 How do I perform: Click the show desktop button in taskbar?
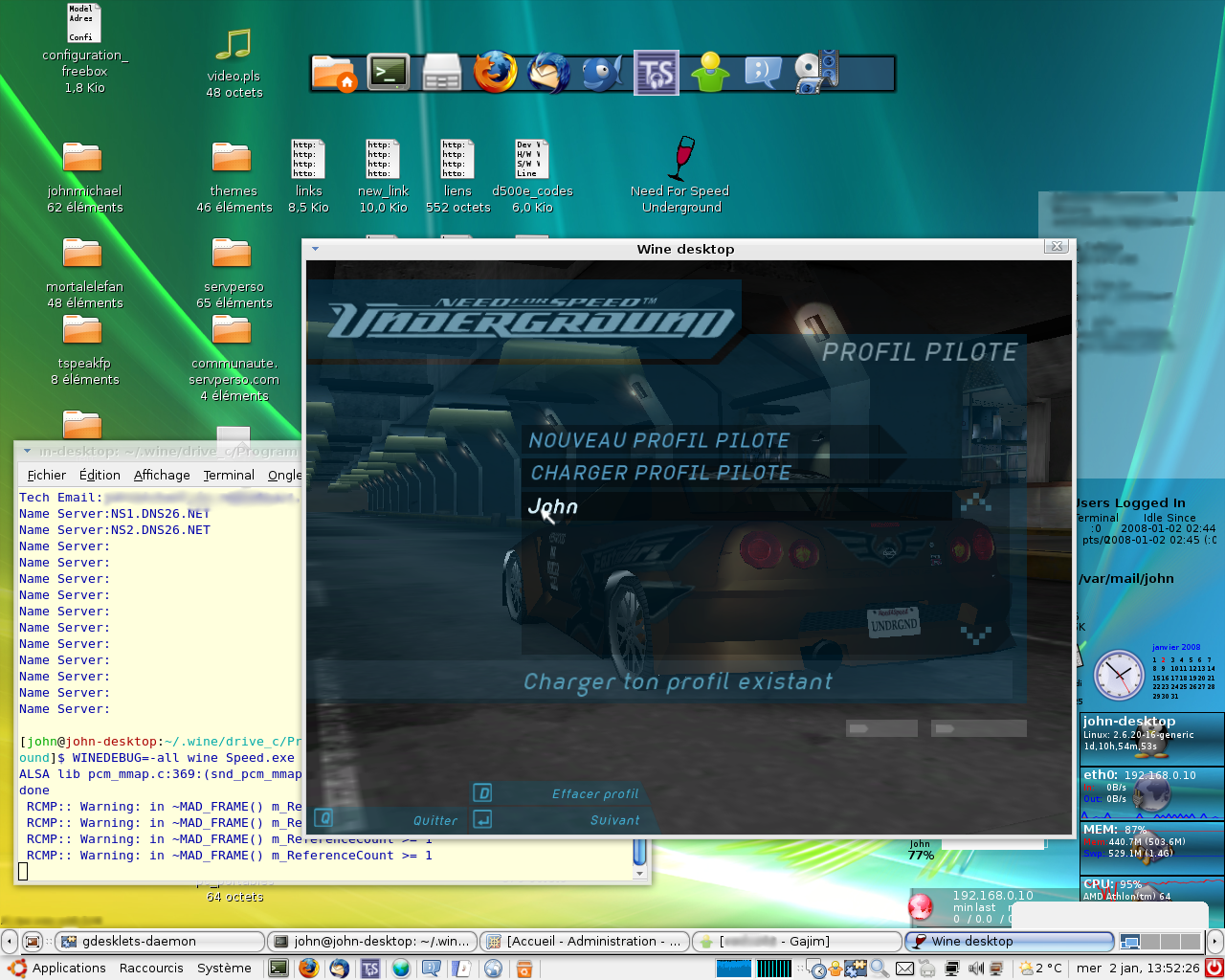click(33, 942)
